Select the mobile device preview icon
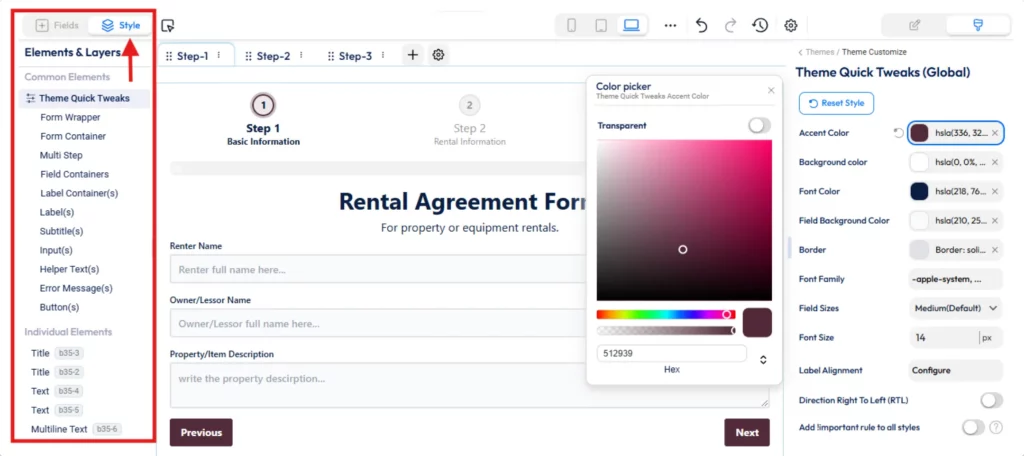 point(572,26)
